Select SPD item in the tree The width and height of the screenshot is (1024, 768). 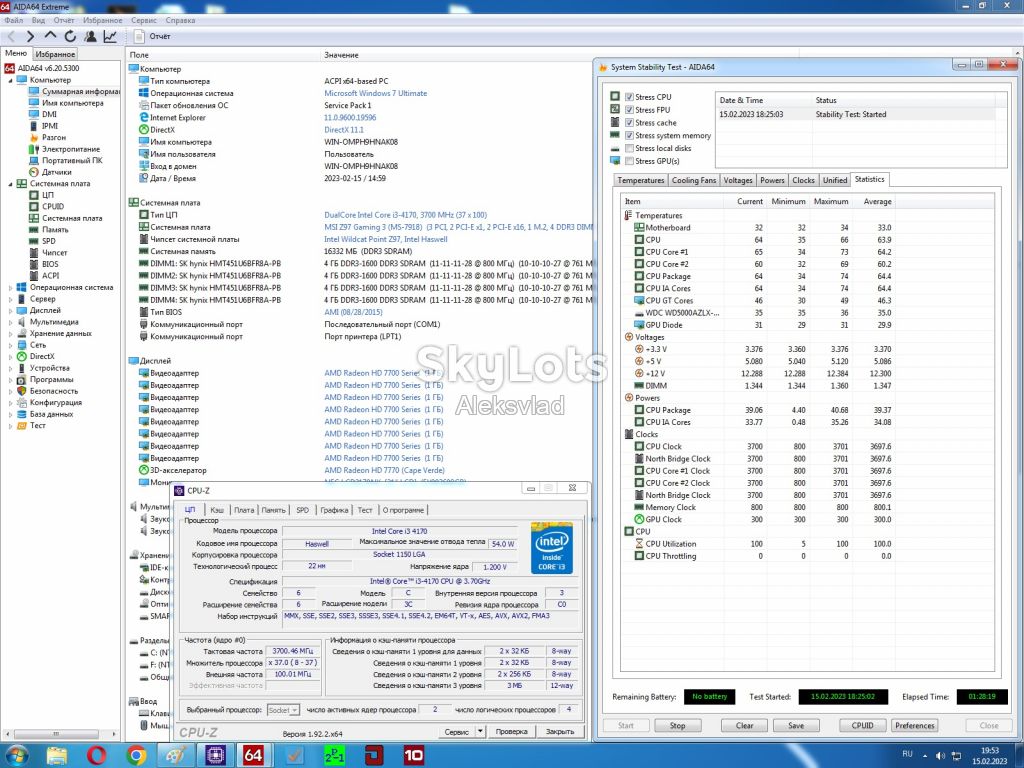(49, 241)
